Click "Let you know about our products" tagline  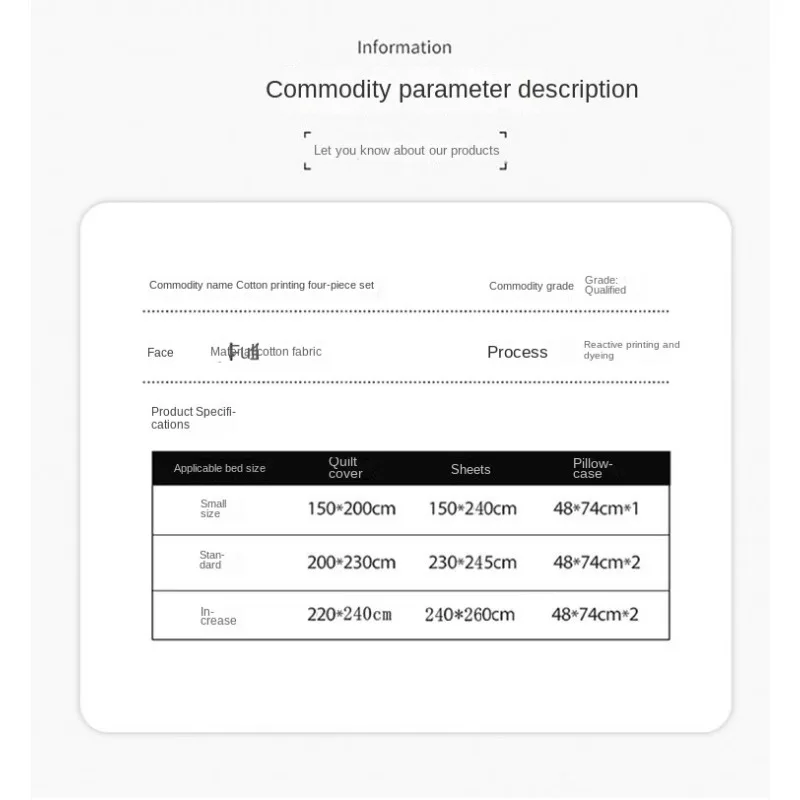pyautogui.click(x=406, y=150)
